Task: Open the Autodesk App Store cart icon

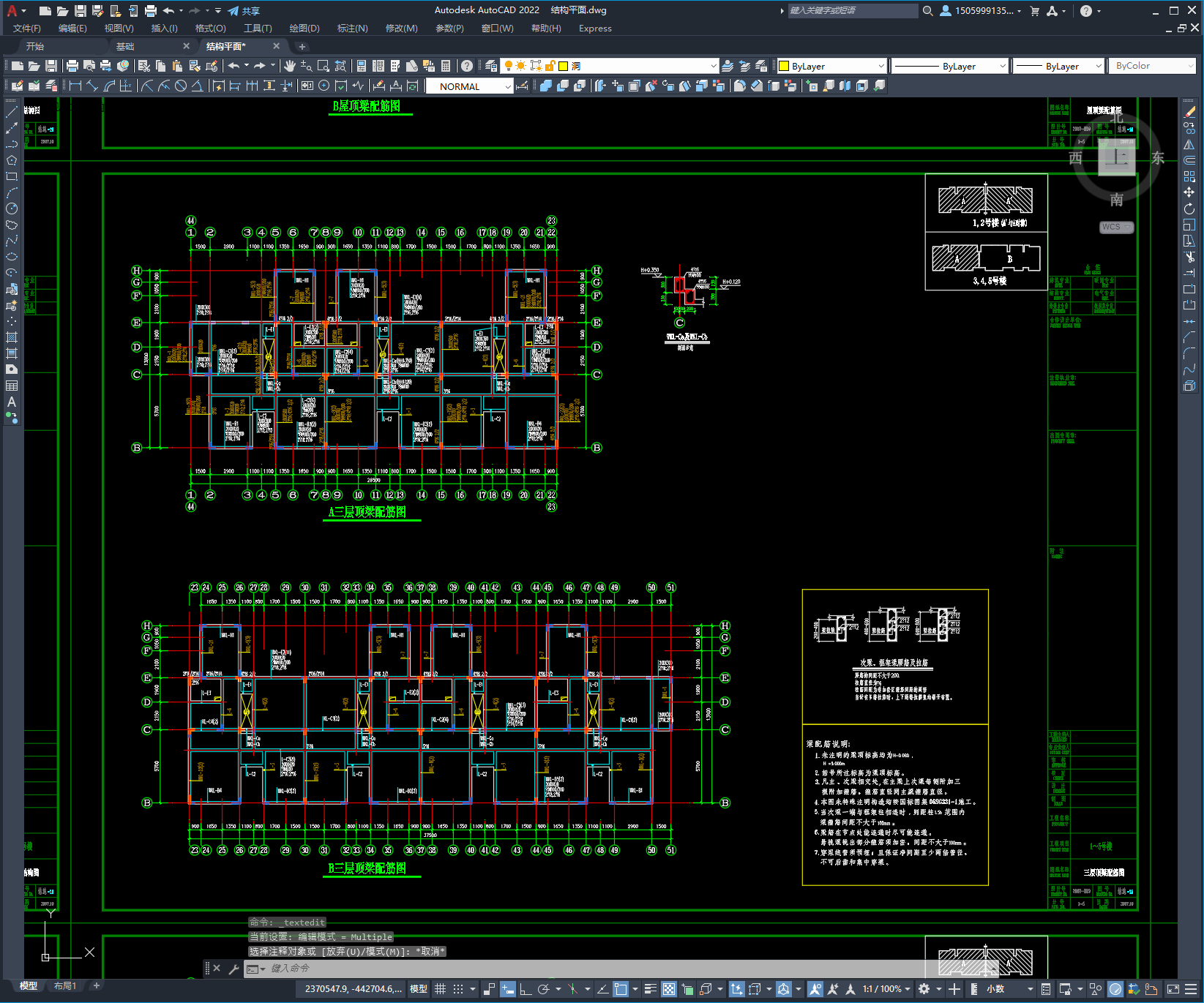Action: (1035, 11)
